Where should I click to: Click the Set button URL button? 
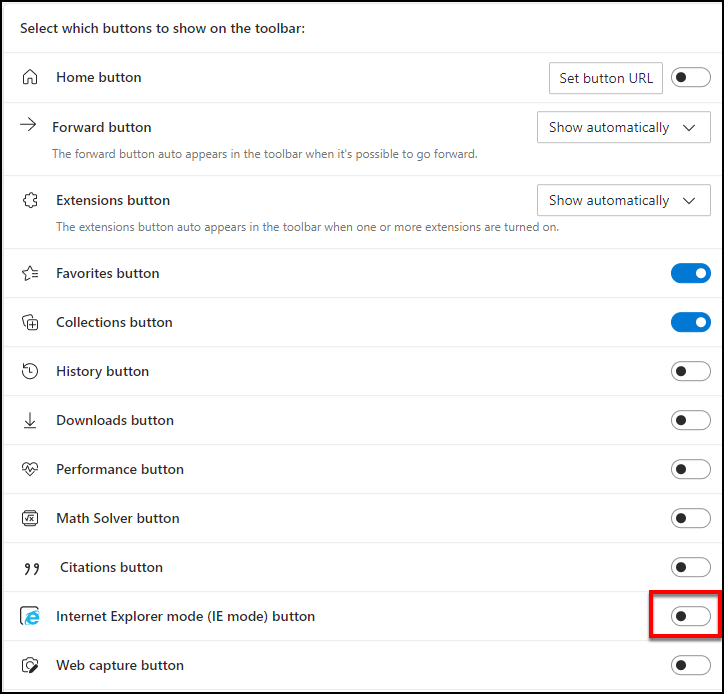[x=605, y=78]
